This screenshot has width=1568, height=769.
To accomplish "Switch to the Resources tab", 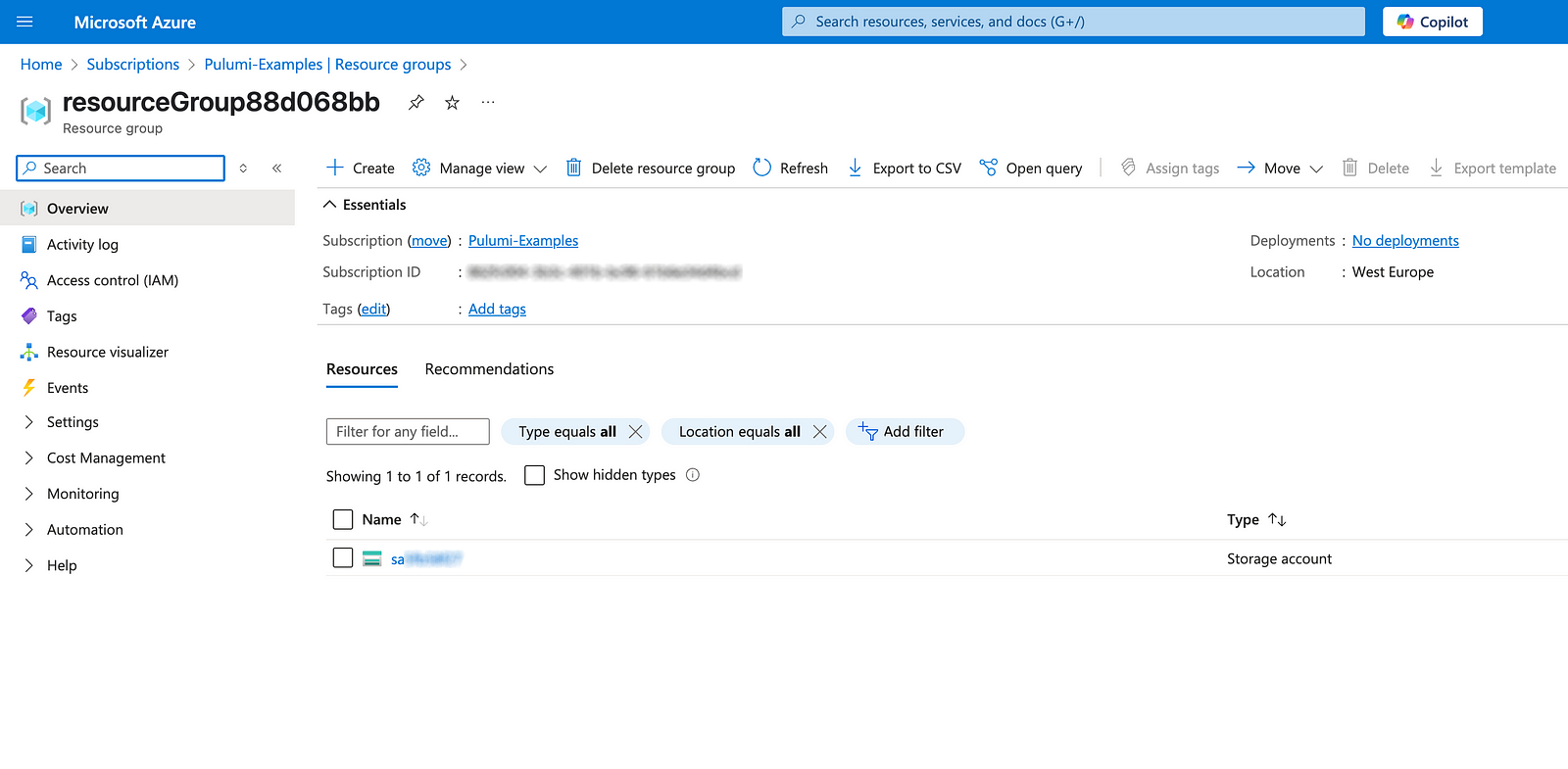I will tap(362, 369).
